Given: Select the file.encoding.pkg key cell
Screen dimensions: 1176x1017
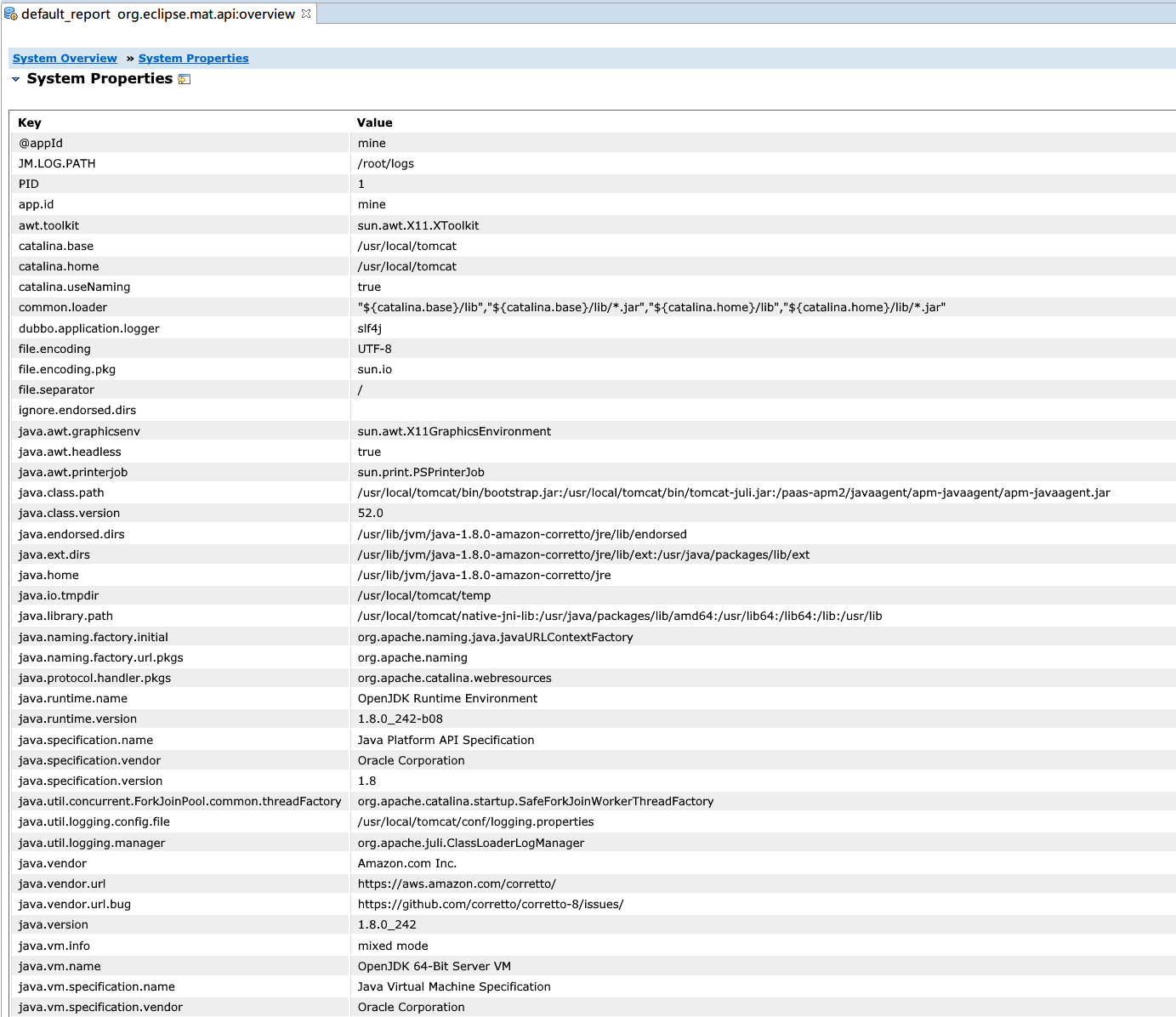Looking at the screenshot, I should tap(181, 369).
